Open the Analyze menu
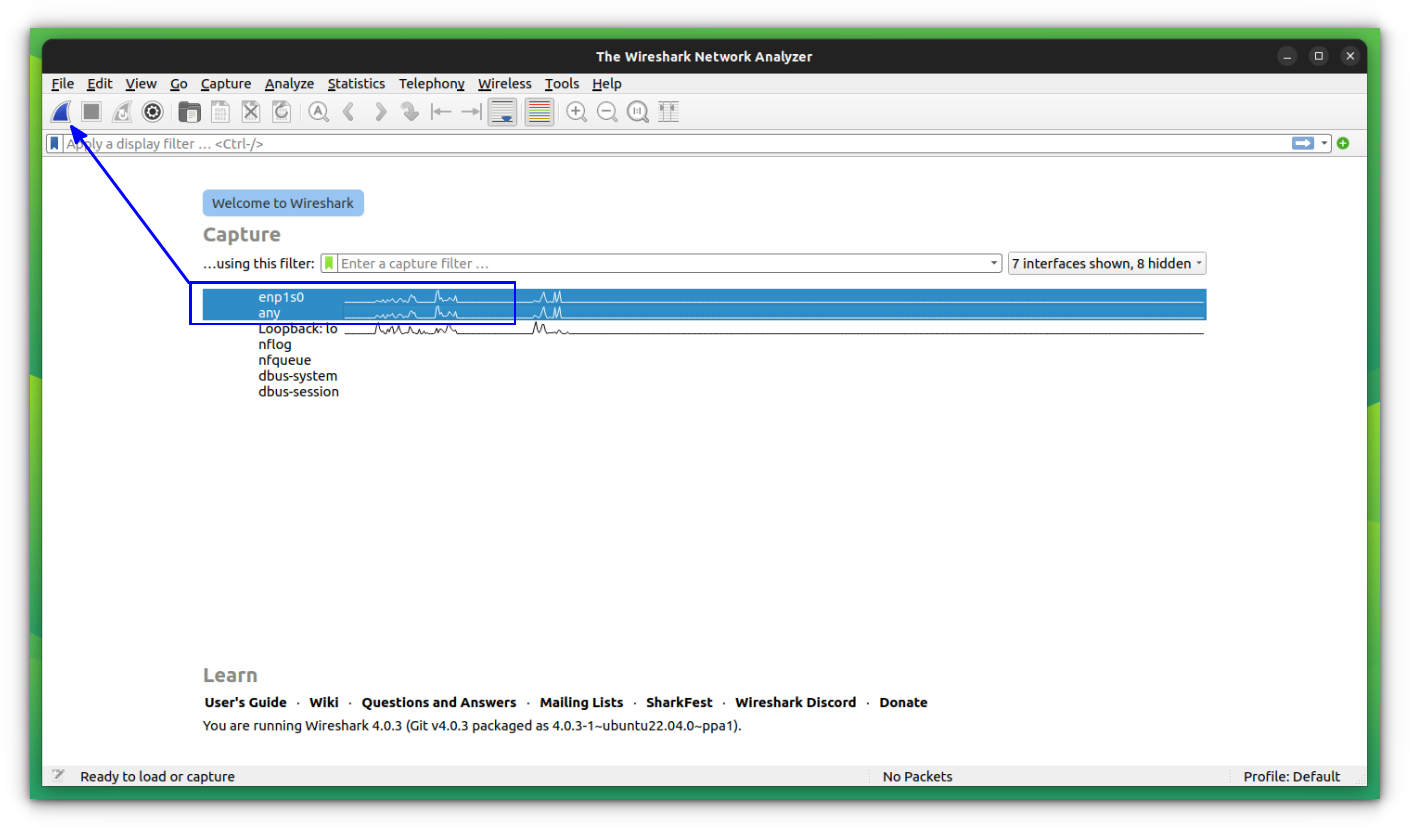 (289, 84)
